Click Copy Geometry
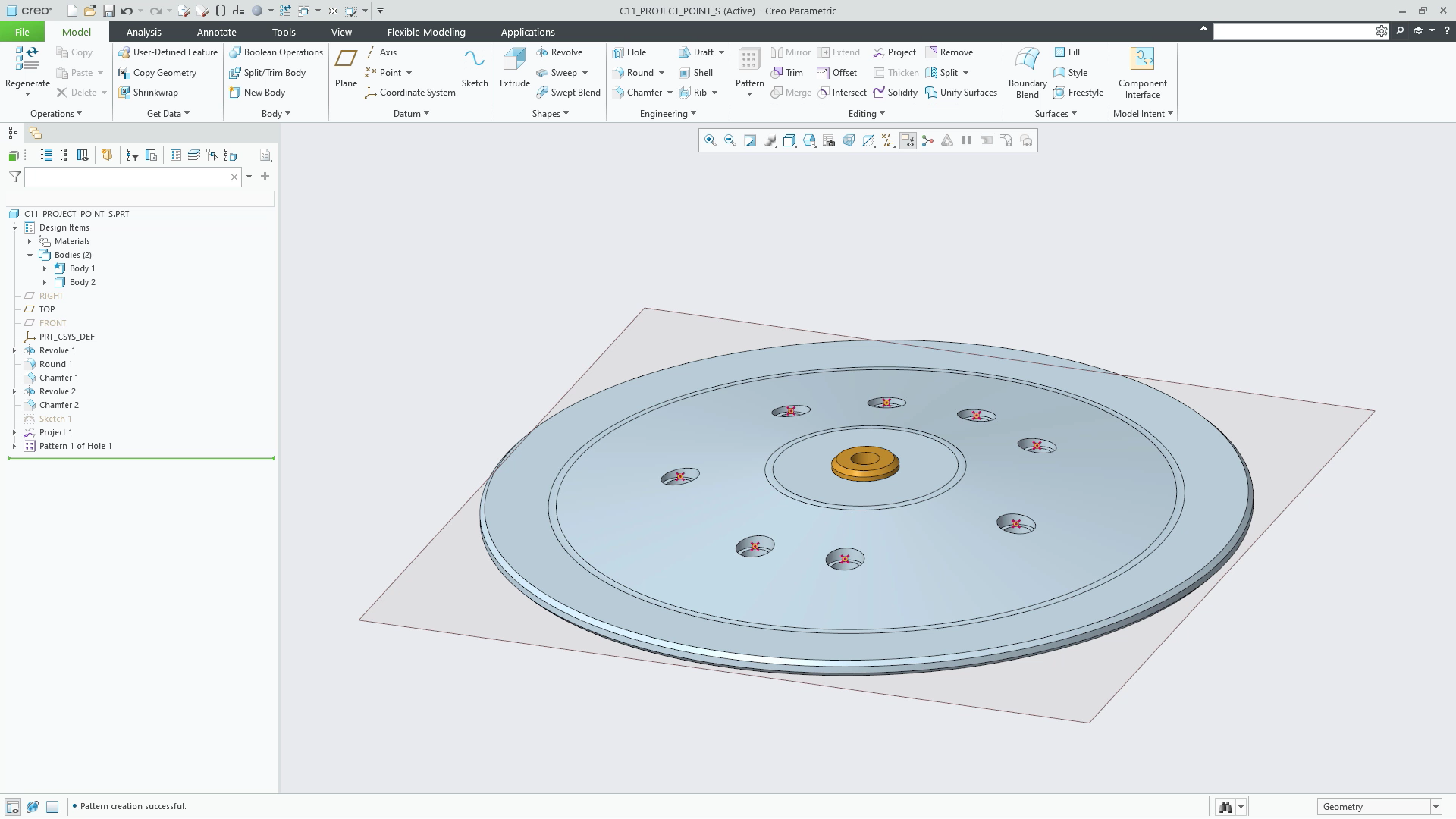 coord(157,73)
